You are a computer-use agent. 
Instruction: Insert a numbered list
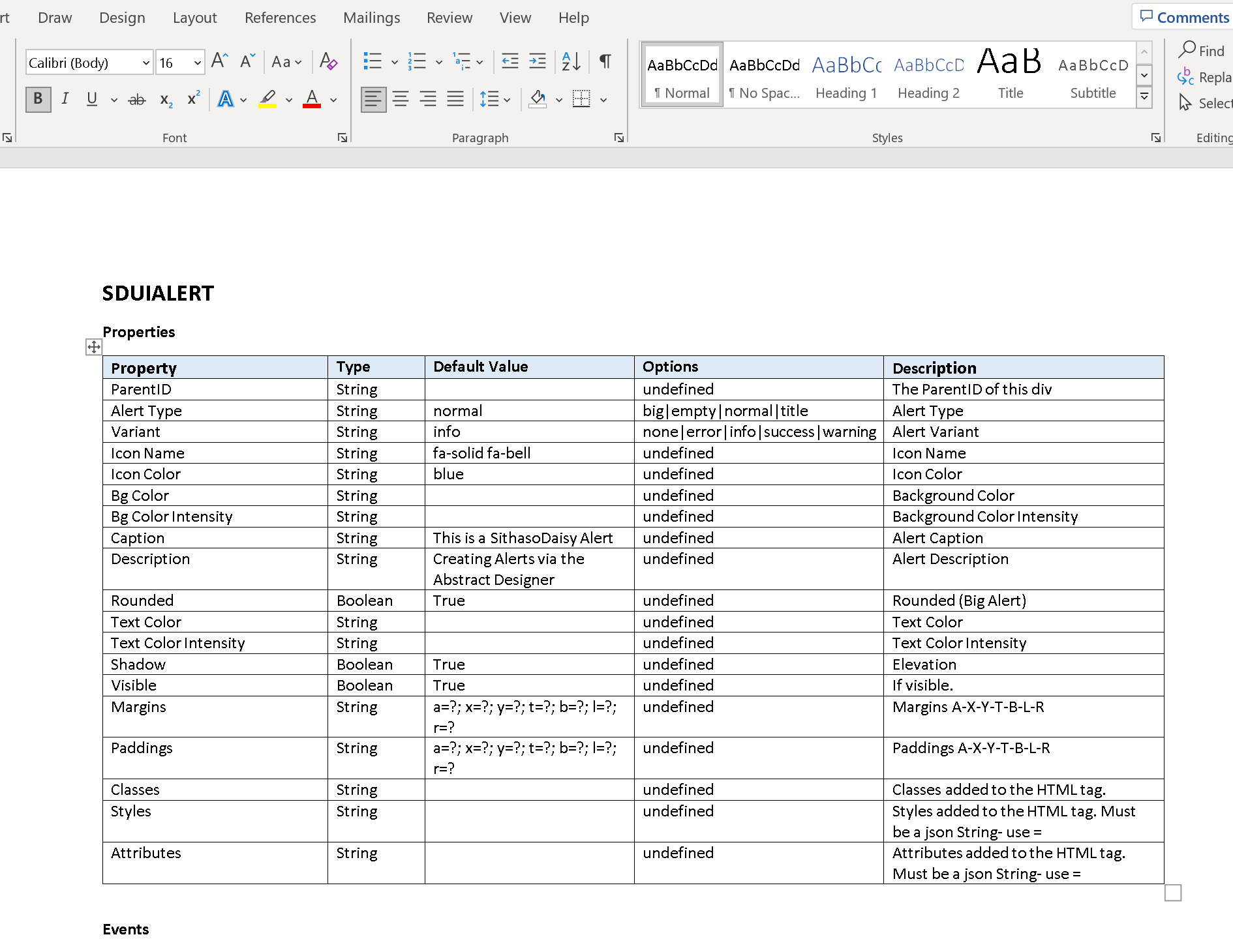pos(417,62)
